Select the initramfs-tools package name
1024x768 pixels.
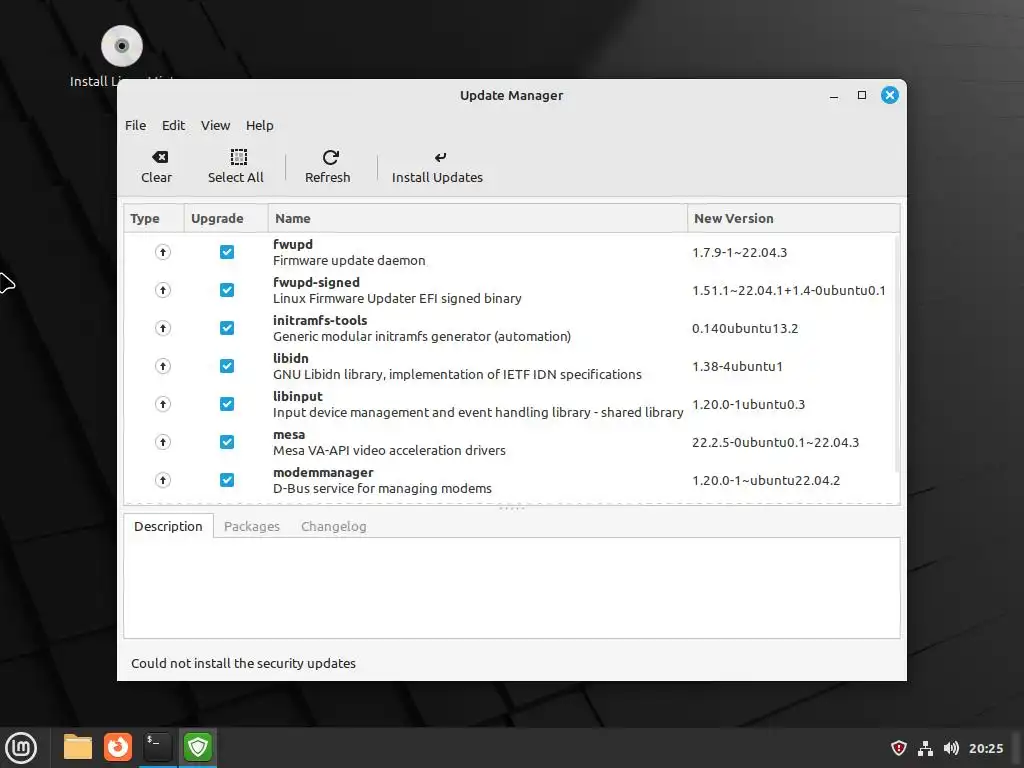(320, 320)
